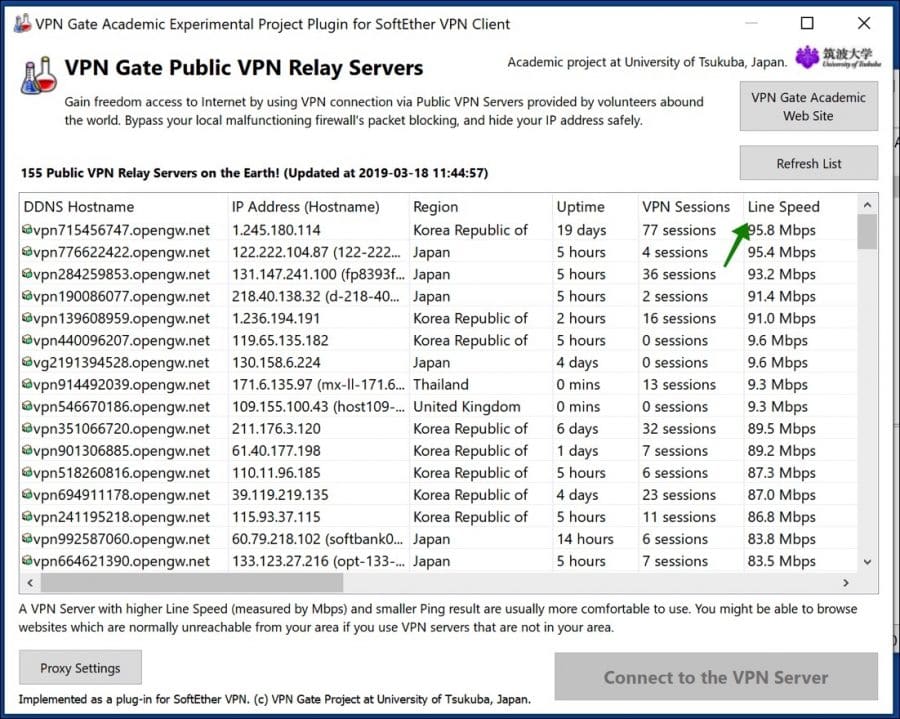The width and height of the screenshot is (900, 719).
Task: Select IP address 130.158.6.224
Action: pos(276,362)
